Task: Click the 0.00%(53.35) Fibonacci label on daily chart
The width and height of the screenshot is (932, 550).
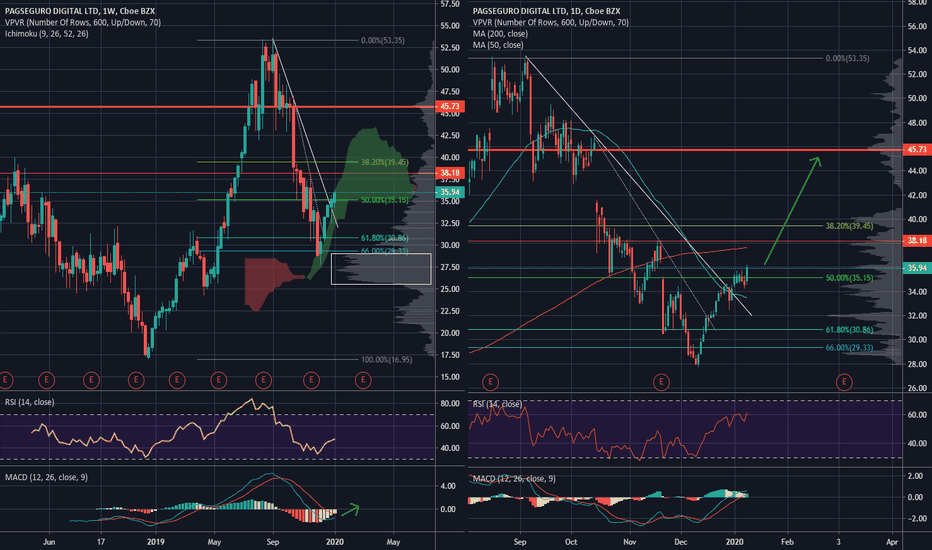Action: 847,58
